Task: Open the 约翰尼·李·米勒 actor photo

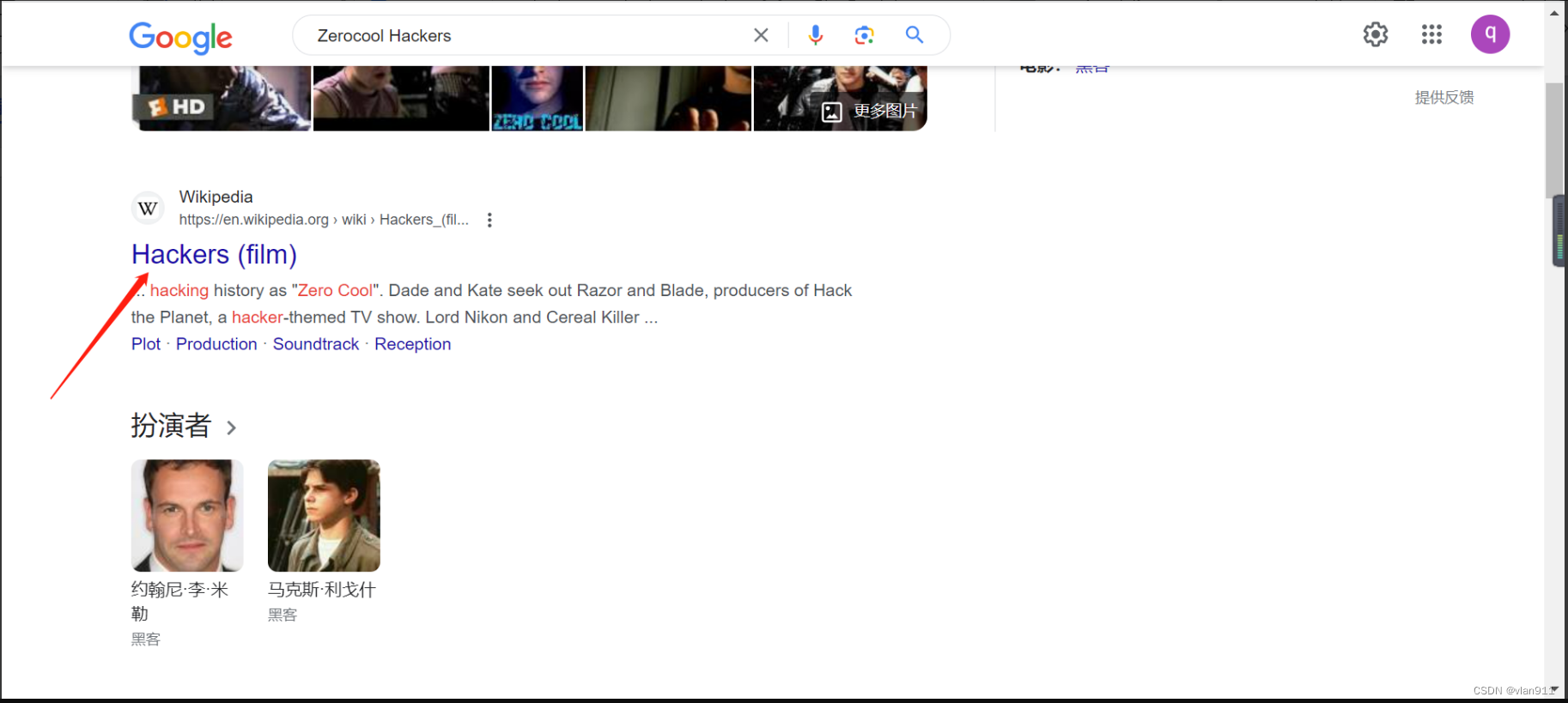Action: [x=187, y=515]
